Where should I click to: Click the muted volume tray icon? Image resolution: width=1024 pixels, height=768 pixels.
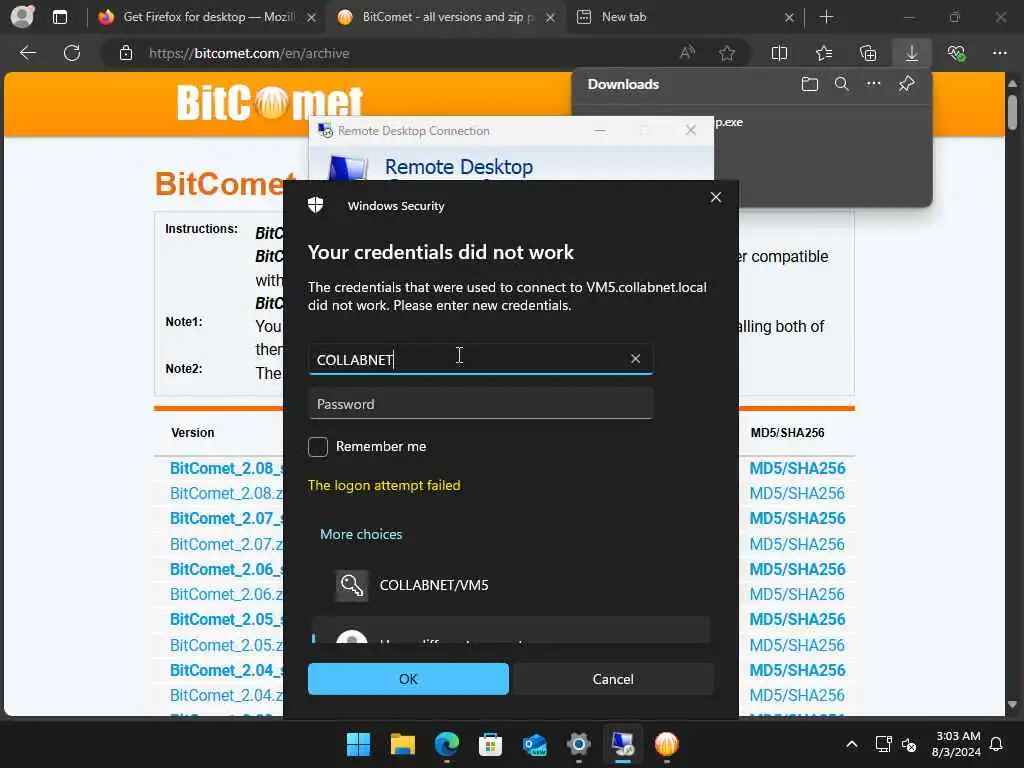click(908, 744)
